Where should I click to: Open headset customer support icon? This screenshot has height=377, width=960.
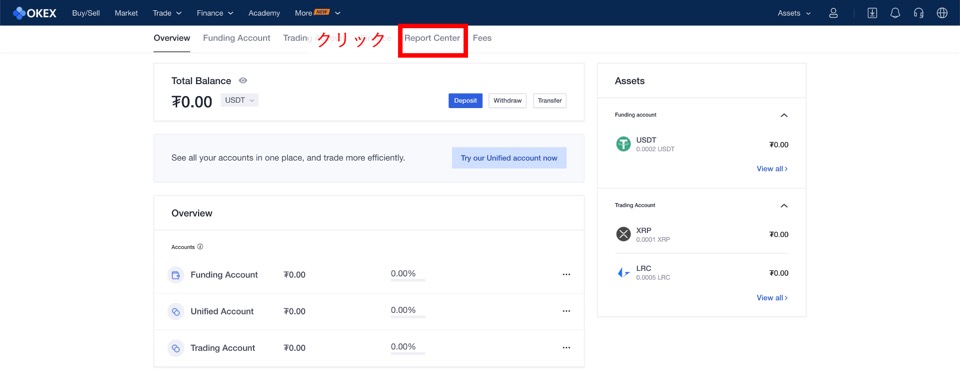coord(918,13)
